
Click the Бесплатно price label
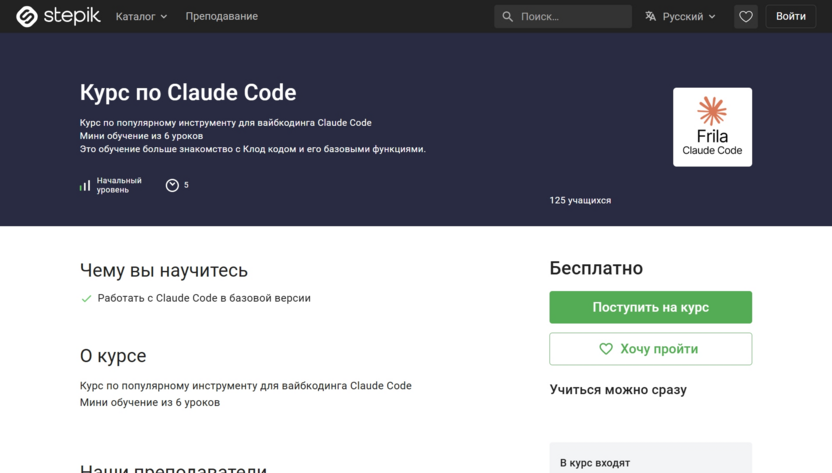point(596,268)
